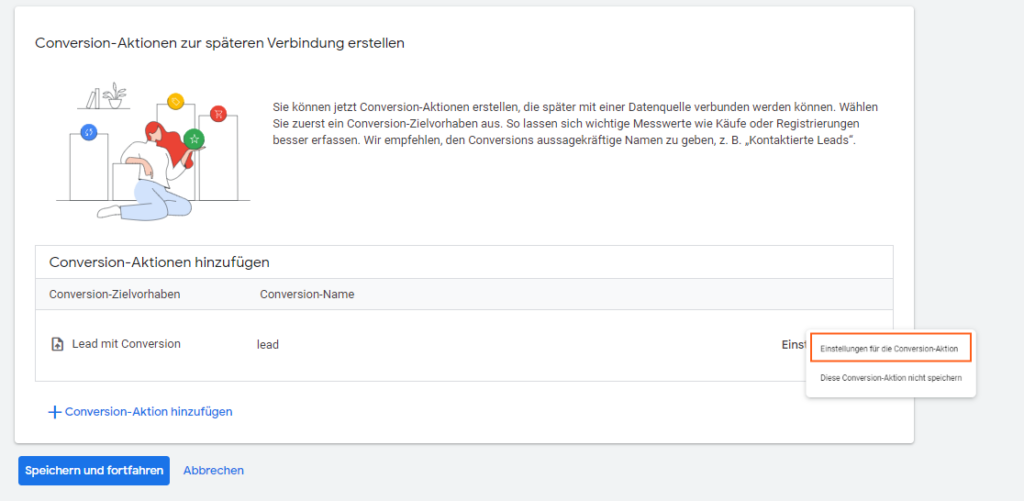Click the upload icon beside Lead mit Conversion
This screenshot has height=501, width=1024.
coord(57,344)
